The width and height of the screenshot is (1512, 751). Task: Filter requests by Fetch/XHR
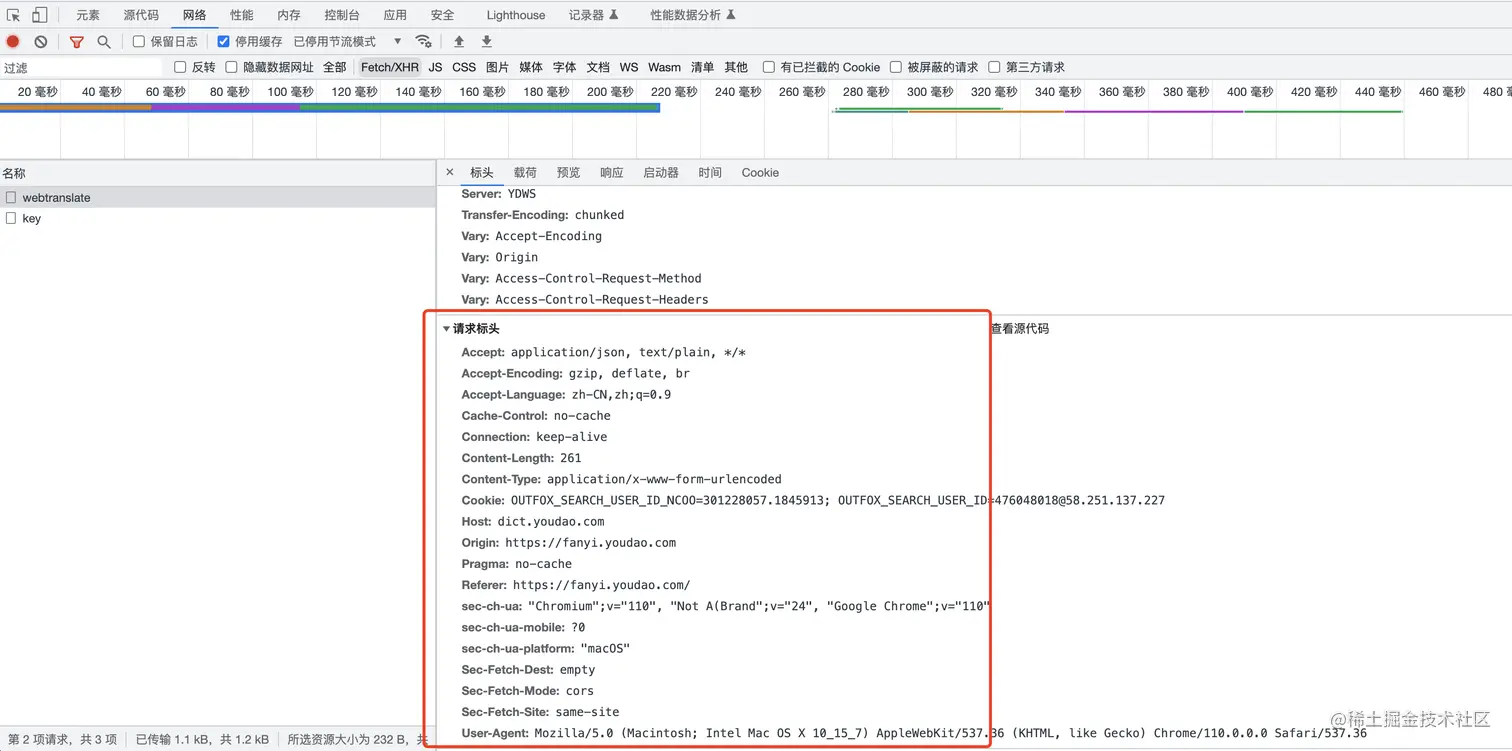point(390,67)
